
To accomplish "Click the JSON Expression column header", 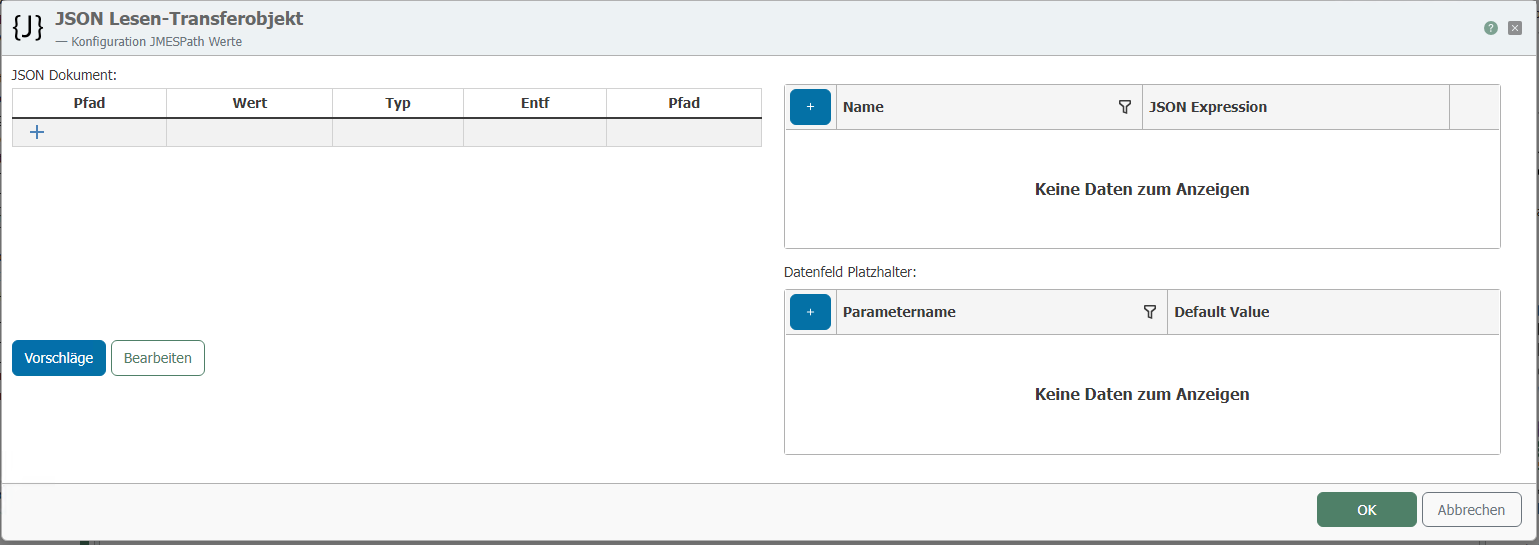I will tap(1208, 107).
